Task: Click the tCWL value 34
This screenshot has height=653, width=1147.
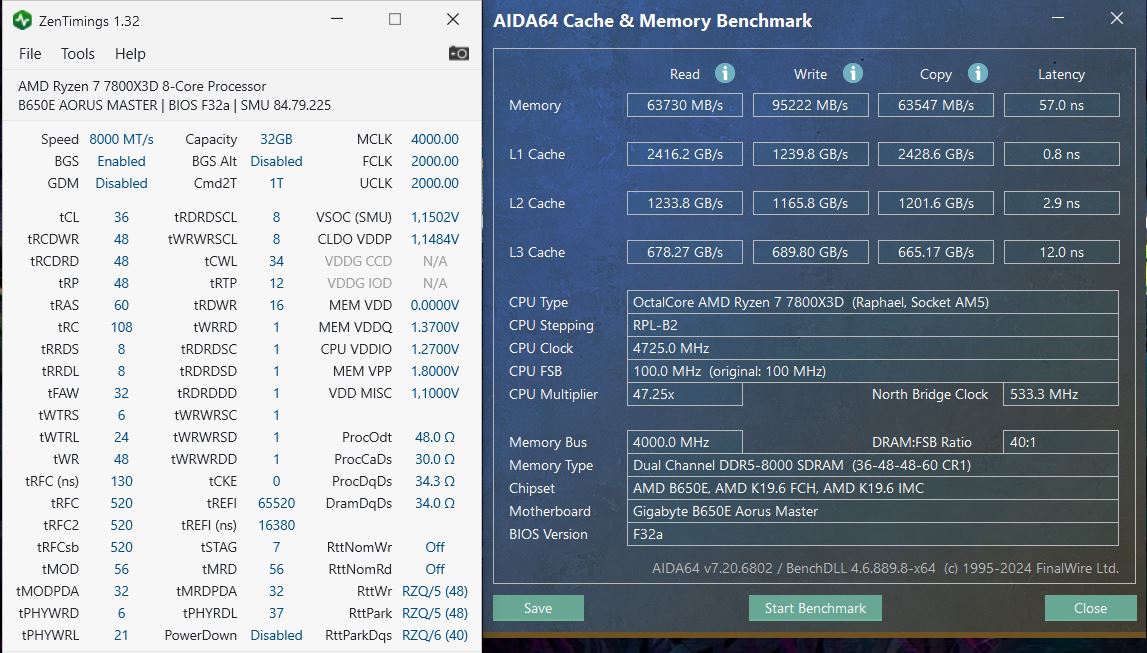Action: pyautogui.click(x=277, y=261)
